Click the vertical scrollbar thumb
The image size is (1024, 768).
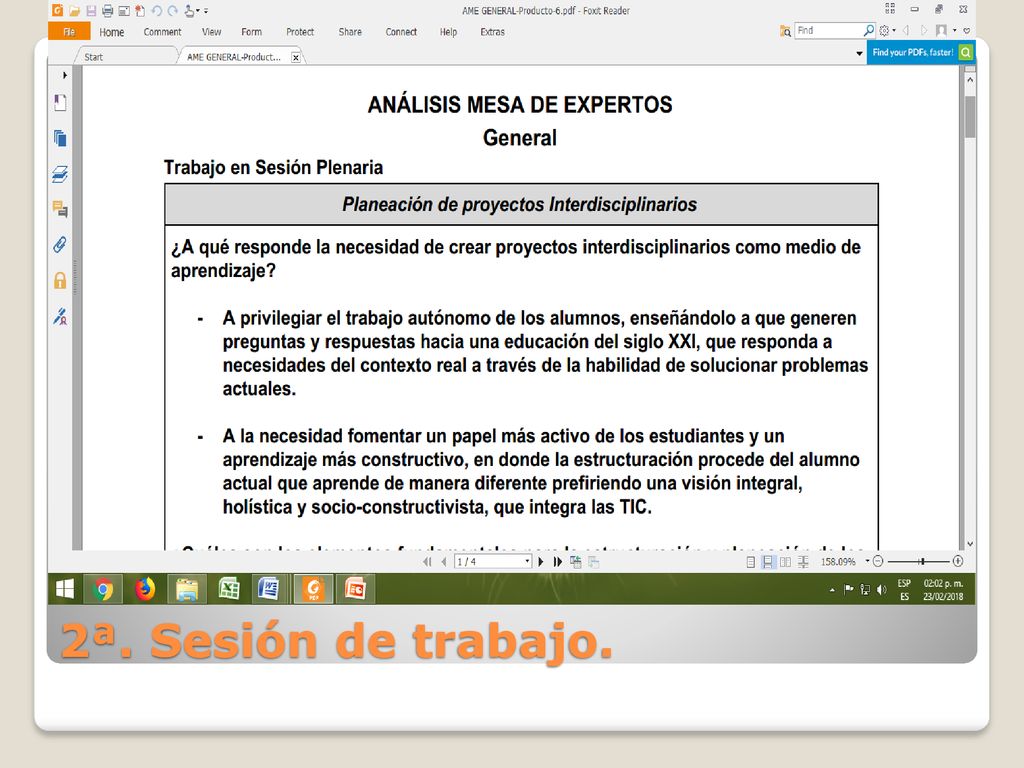point(970,117)
